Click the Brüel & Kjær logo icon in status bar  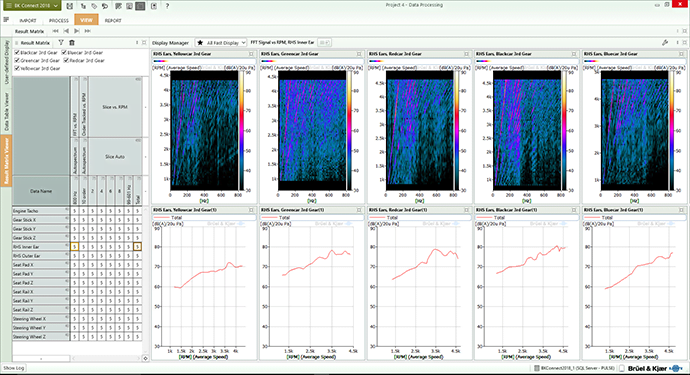pyautogui.click(x=675, y=368)
